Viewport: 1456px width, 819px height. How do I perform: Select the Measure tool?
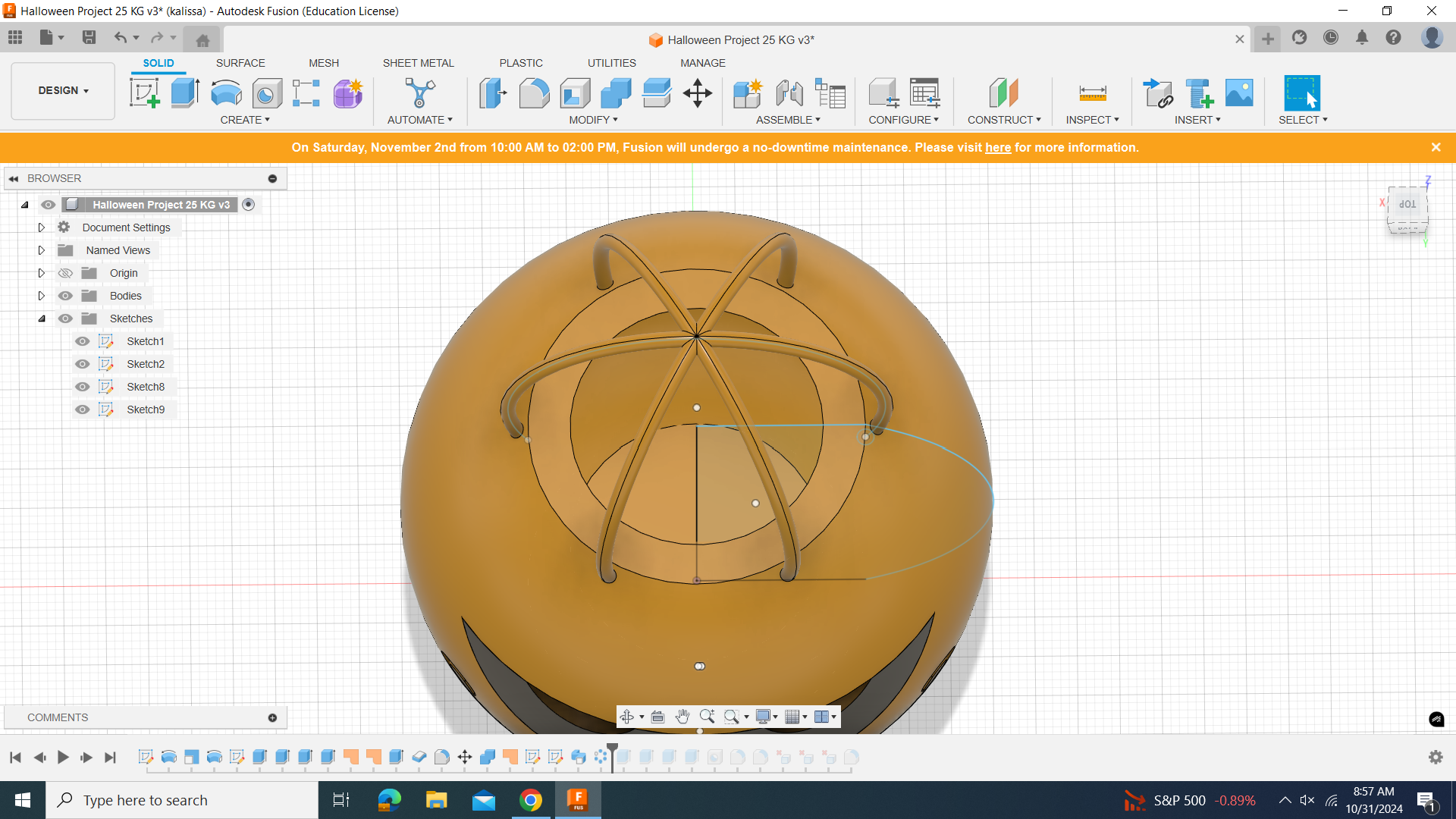(1093, 93)
